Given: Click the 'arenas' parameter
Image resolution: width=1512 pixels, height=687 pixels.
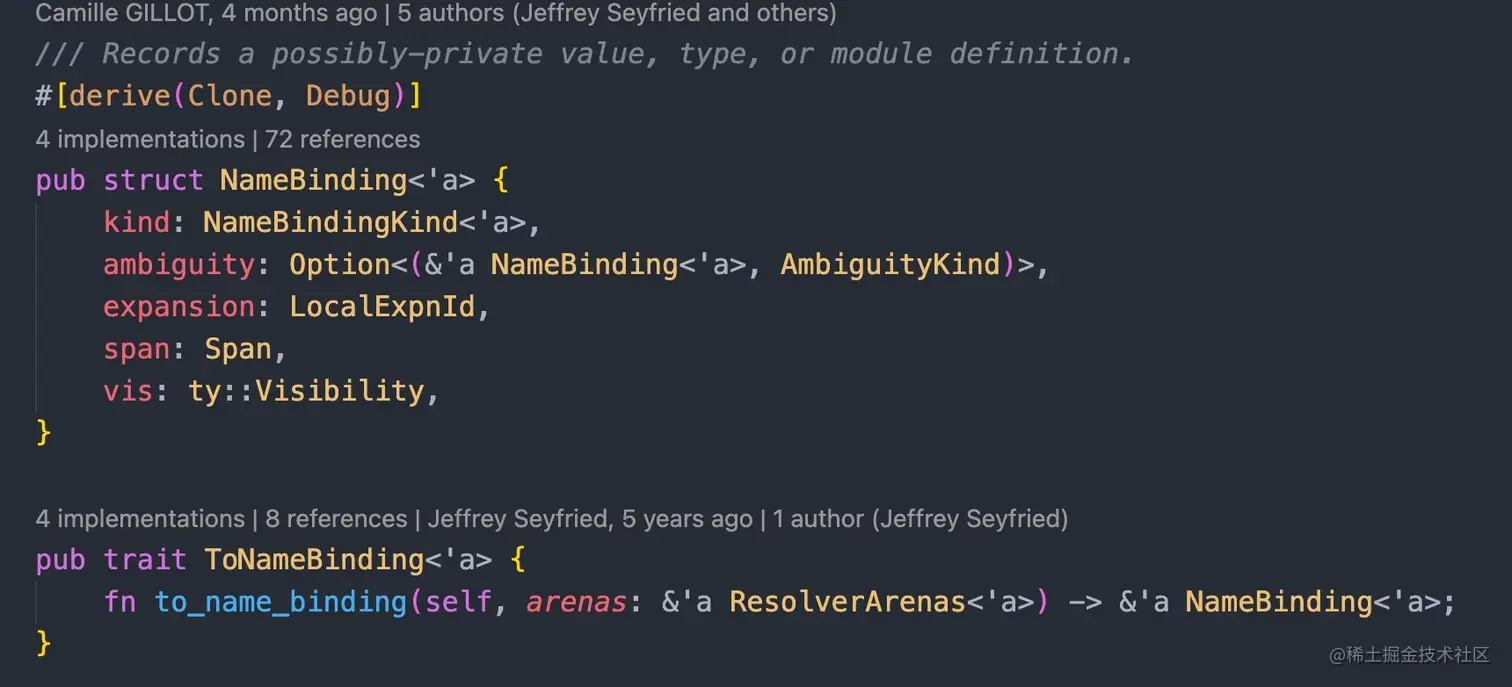Looking at the screenshot, I should tap(576, 601).
